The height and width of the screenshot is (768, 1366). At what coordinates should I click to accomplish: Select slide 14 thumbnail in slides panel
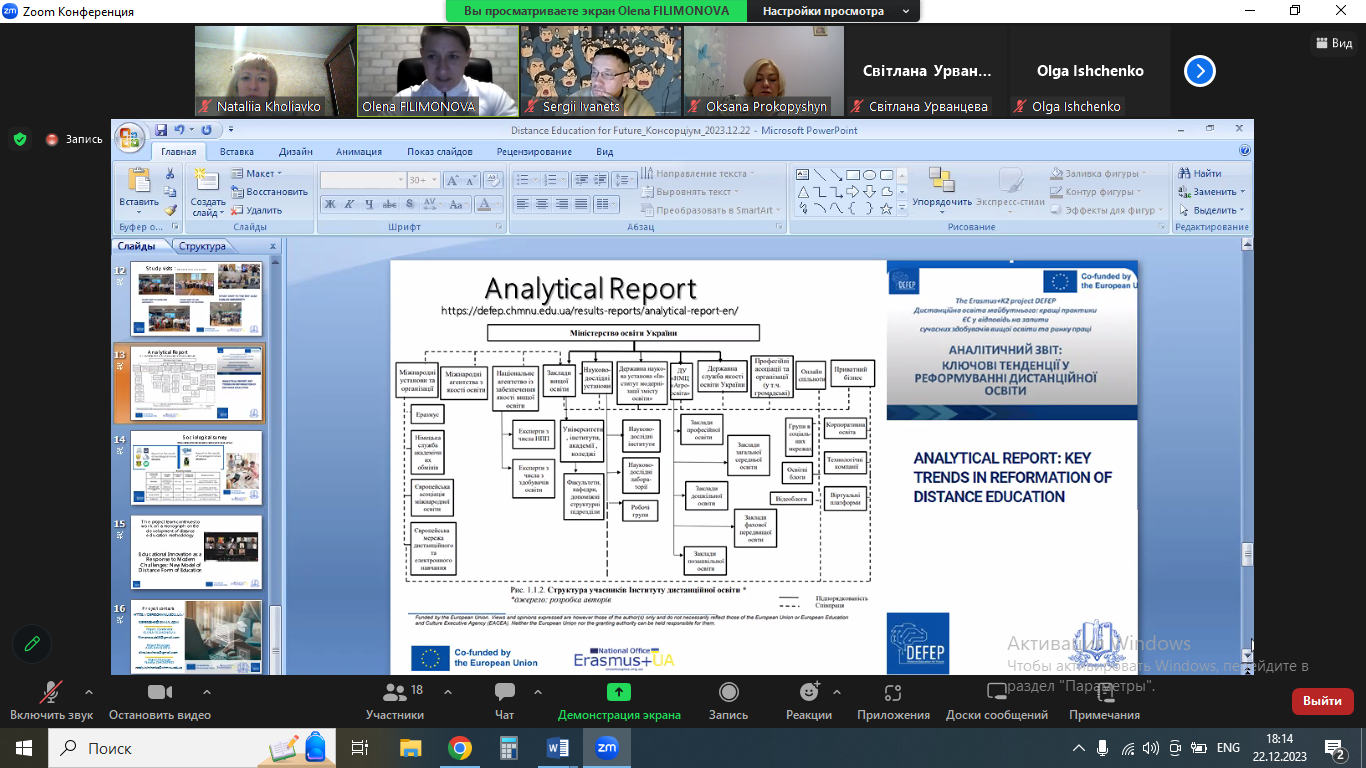coord(196,468)
